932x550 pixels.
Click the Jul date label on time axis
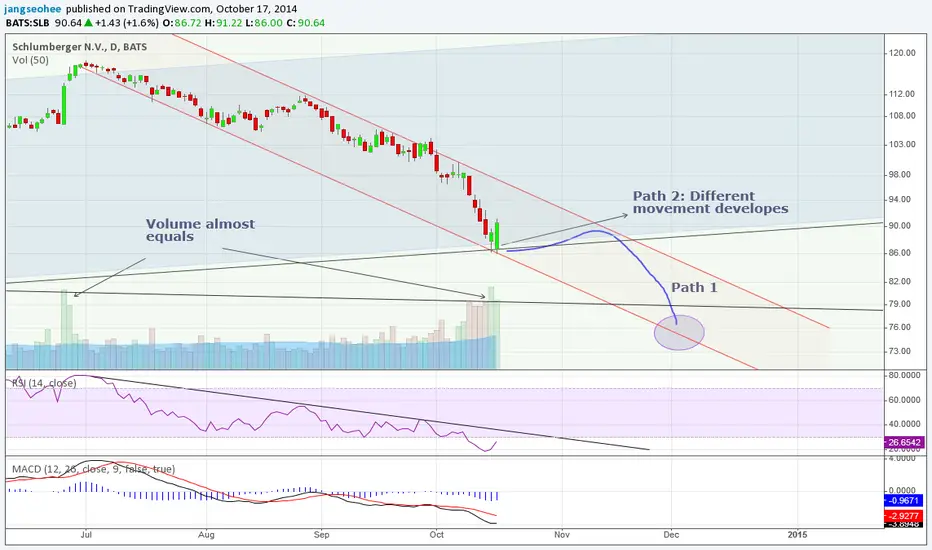tap(86, 535)
